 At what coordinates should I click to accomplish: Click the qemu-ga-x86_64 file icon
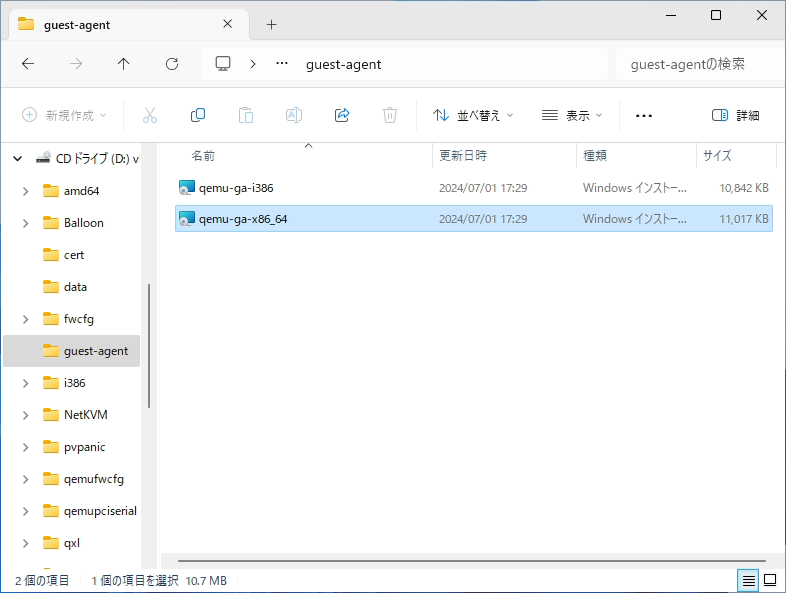point(186,219)
